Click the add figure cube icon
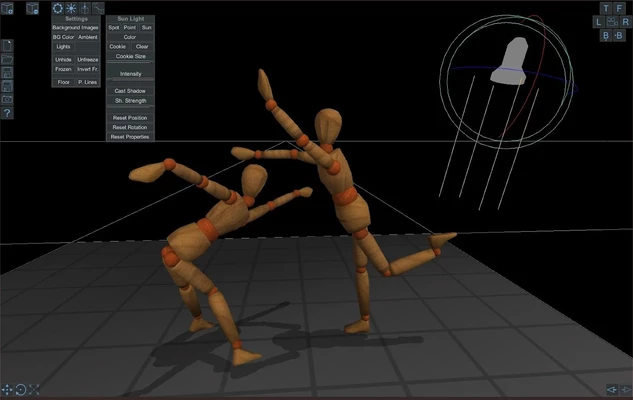633x400 pixels. pyautogui.click(x=7, y=9)
